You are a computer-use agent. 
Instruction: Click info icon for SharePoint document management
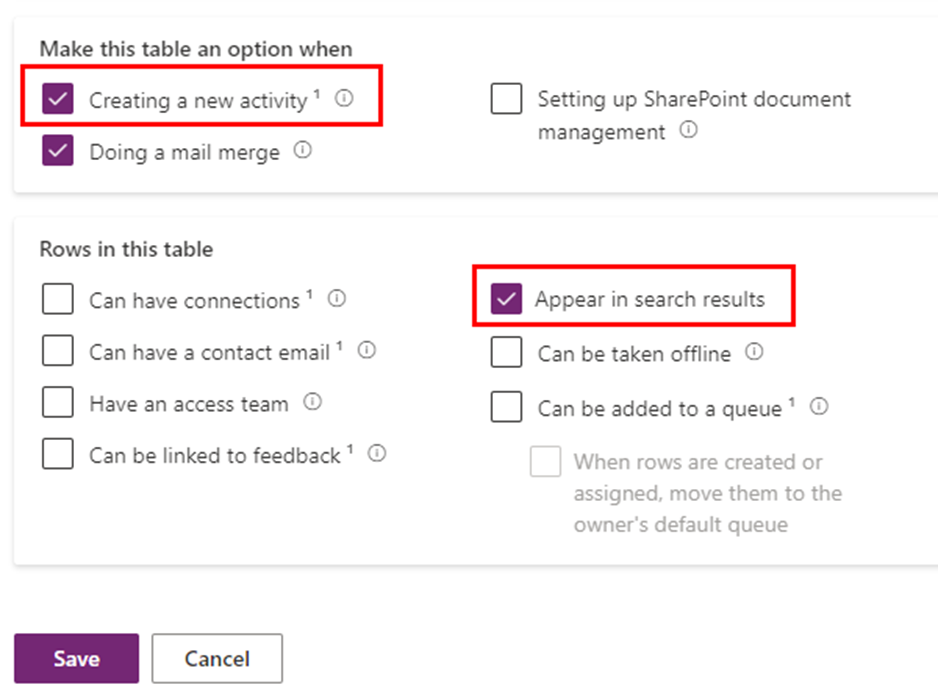pos(689,129)
